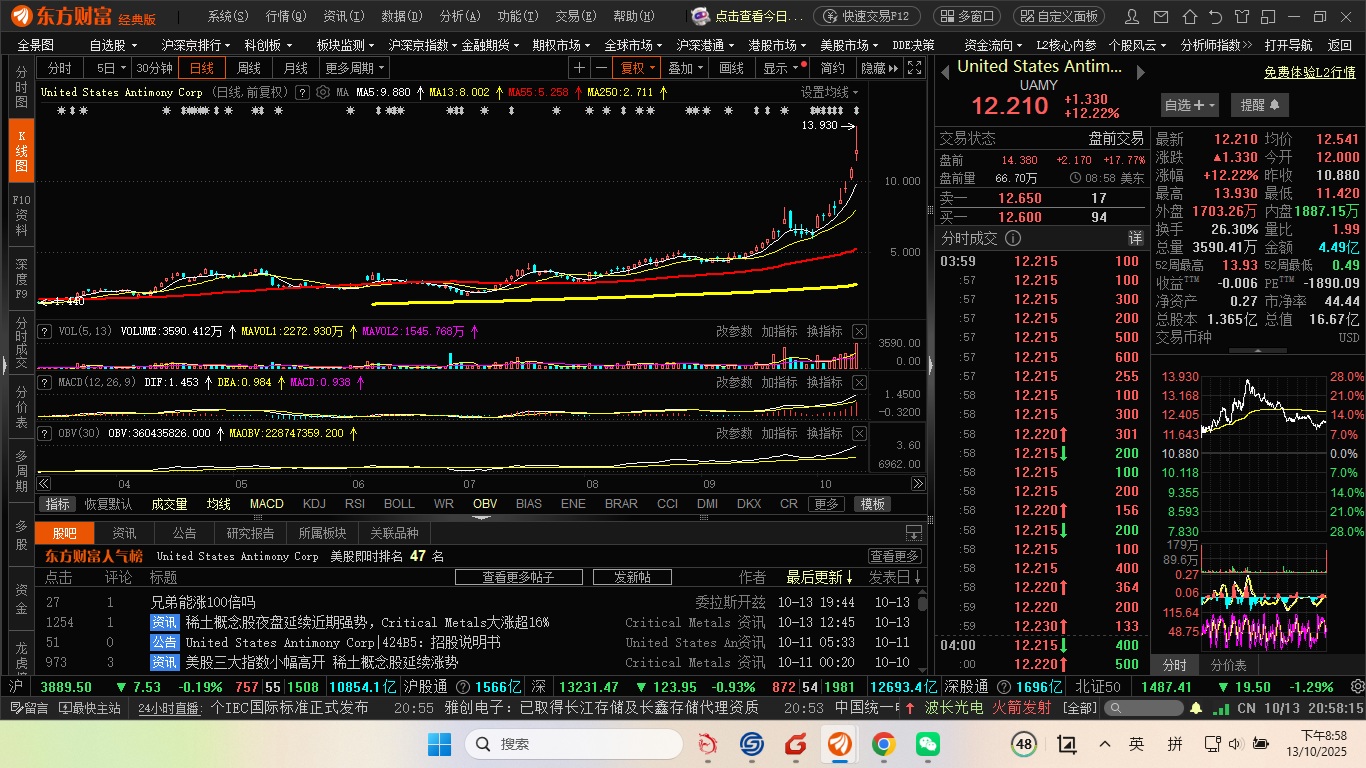Image resolution: width=1366 pixels, height=768 pixels.
Task: Toggle 简约 simple mode
Action: pos(832,68)
